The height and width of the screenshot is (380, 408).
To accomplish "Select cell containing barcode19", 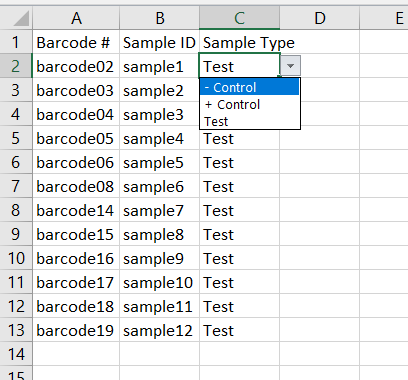I will point(76,330).
